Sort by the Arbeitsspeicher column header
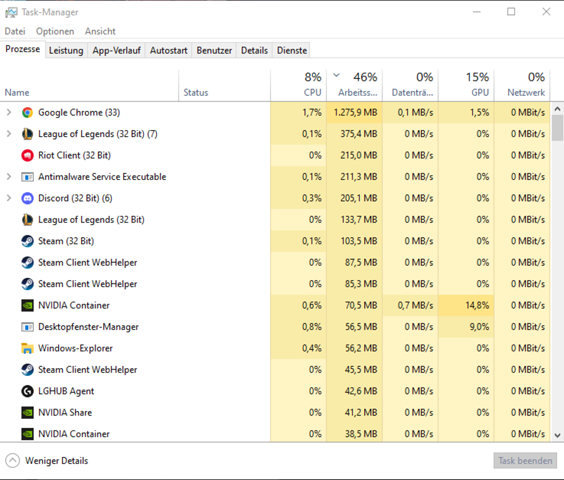This screenshot has width=564, height=480. coord(354,86)
